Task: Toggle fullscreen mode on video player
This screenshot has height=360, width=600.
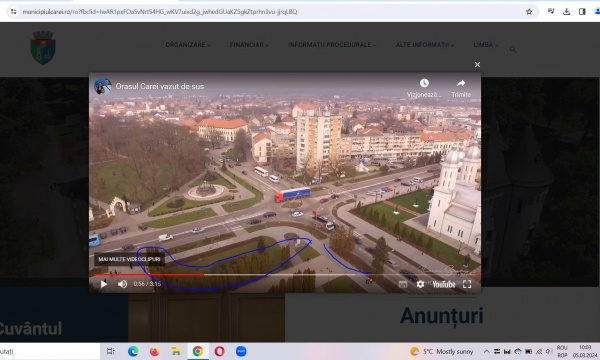Action: point(467,284)
